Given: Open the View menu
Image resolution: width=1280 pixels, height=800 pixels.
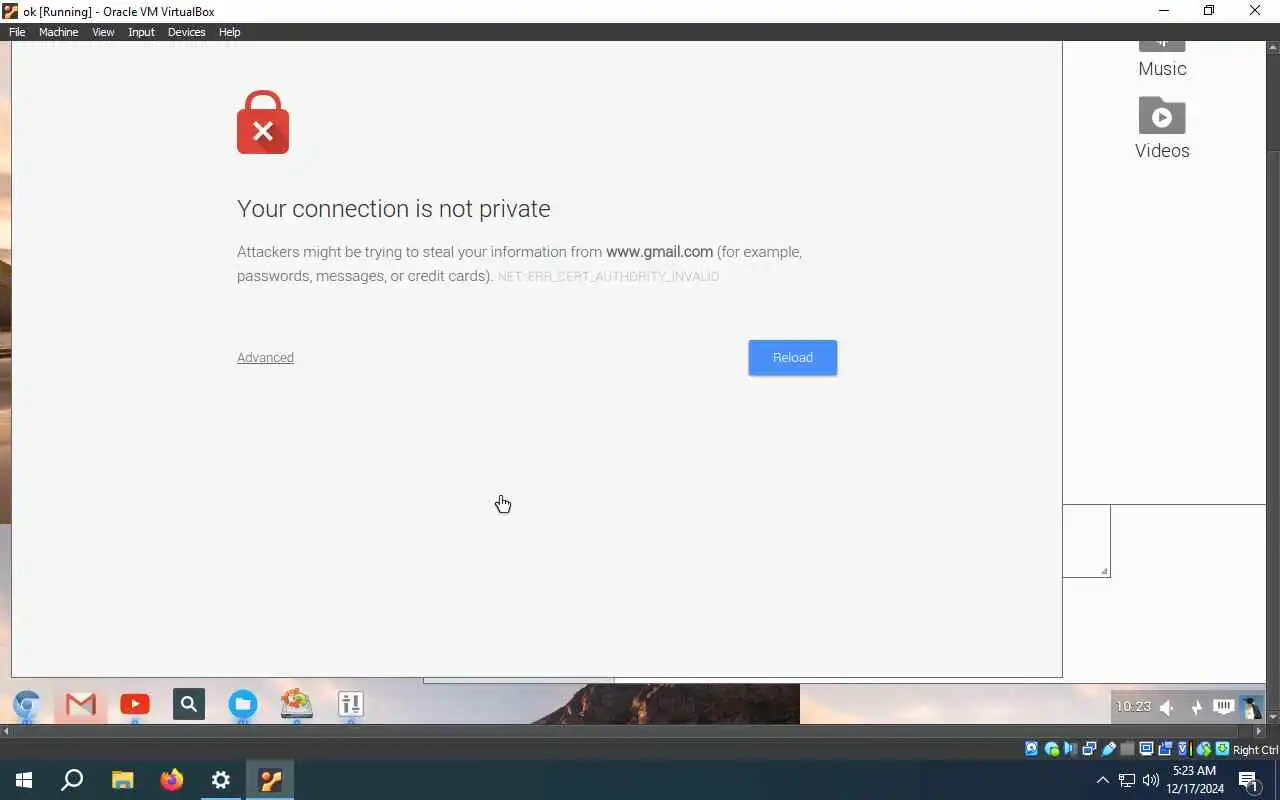Looking at the screenshot, I should coord(103,32).
